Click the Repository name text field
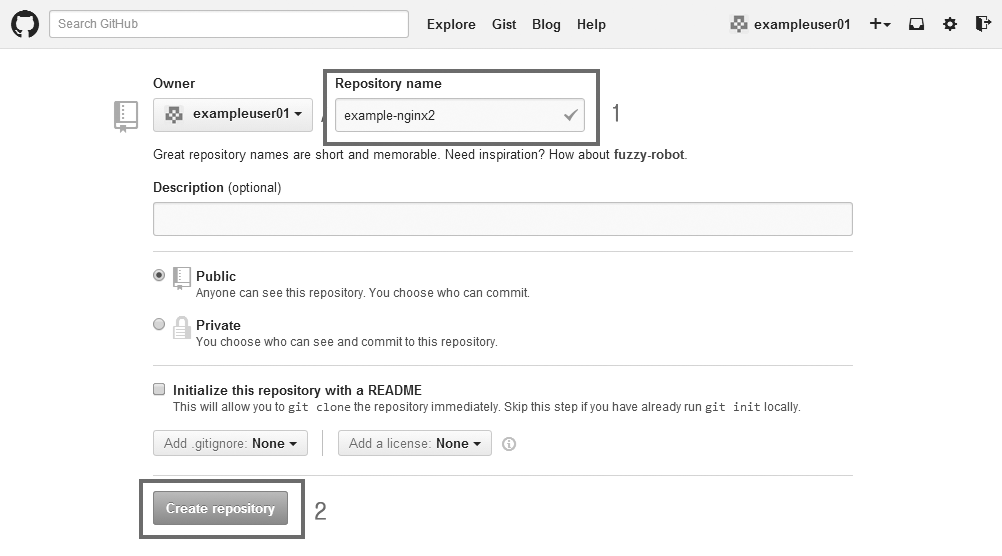Screen dimensions: 1002x556 click(x=448, y=115)
